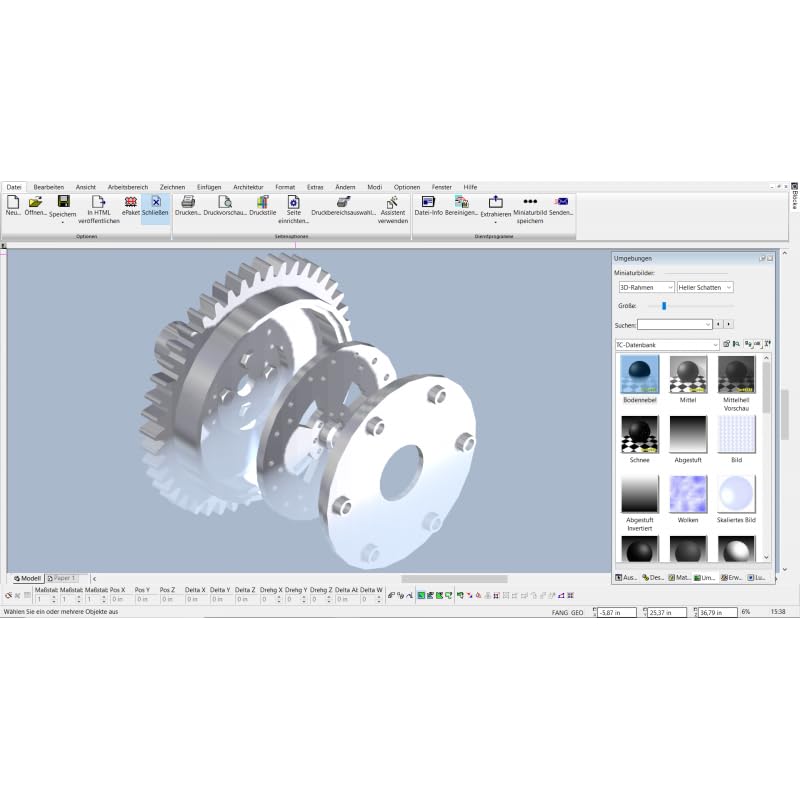Open the Ansicht menu

pos(86,187)
